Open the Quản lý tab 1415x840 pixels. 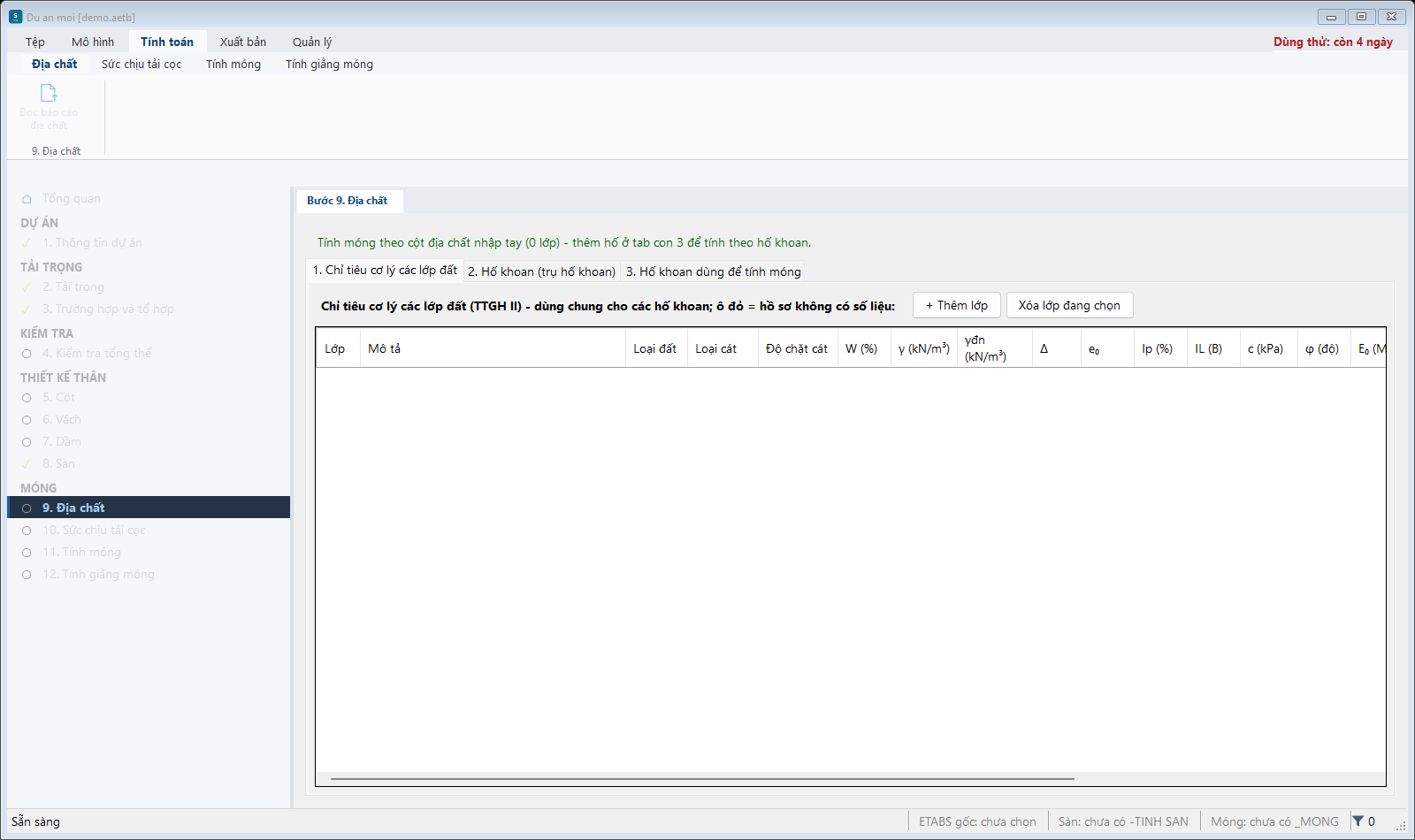click(312, 42)
